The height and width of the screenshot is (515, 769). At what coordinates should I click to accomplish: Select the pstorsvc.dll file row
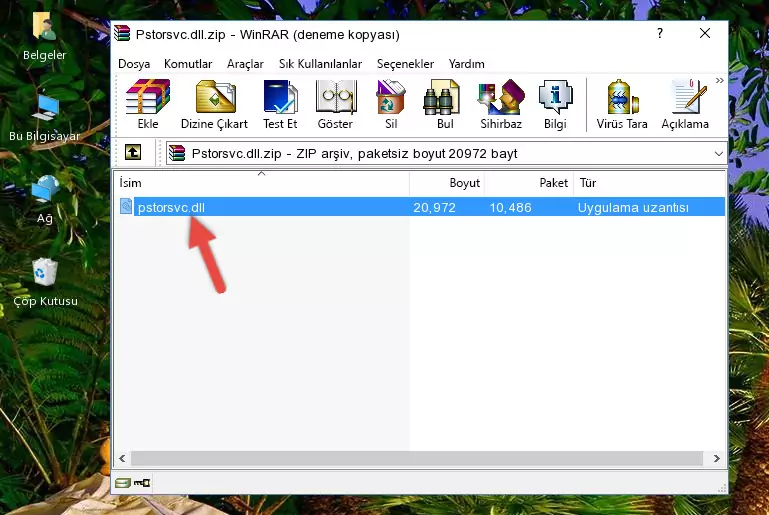pyautogui.click(x=421, y=207)
